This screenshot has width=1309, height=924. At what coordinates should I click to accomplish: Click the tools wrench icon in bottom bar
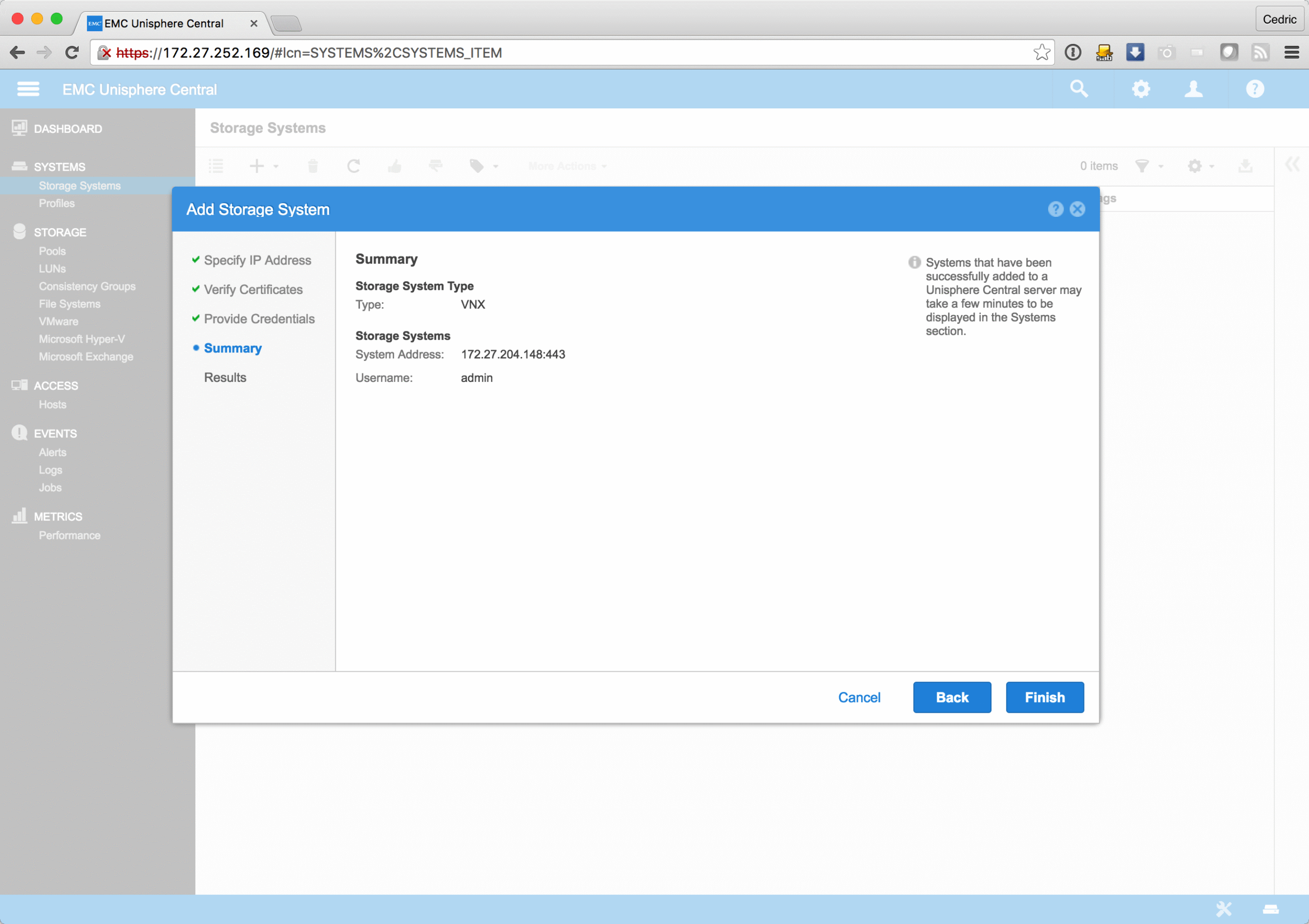(1224, 908)
